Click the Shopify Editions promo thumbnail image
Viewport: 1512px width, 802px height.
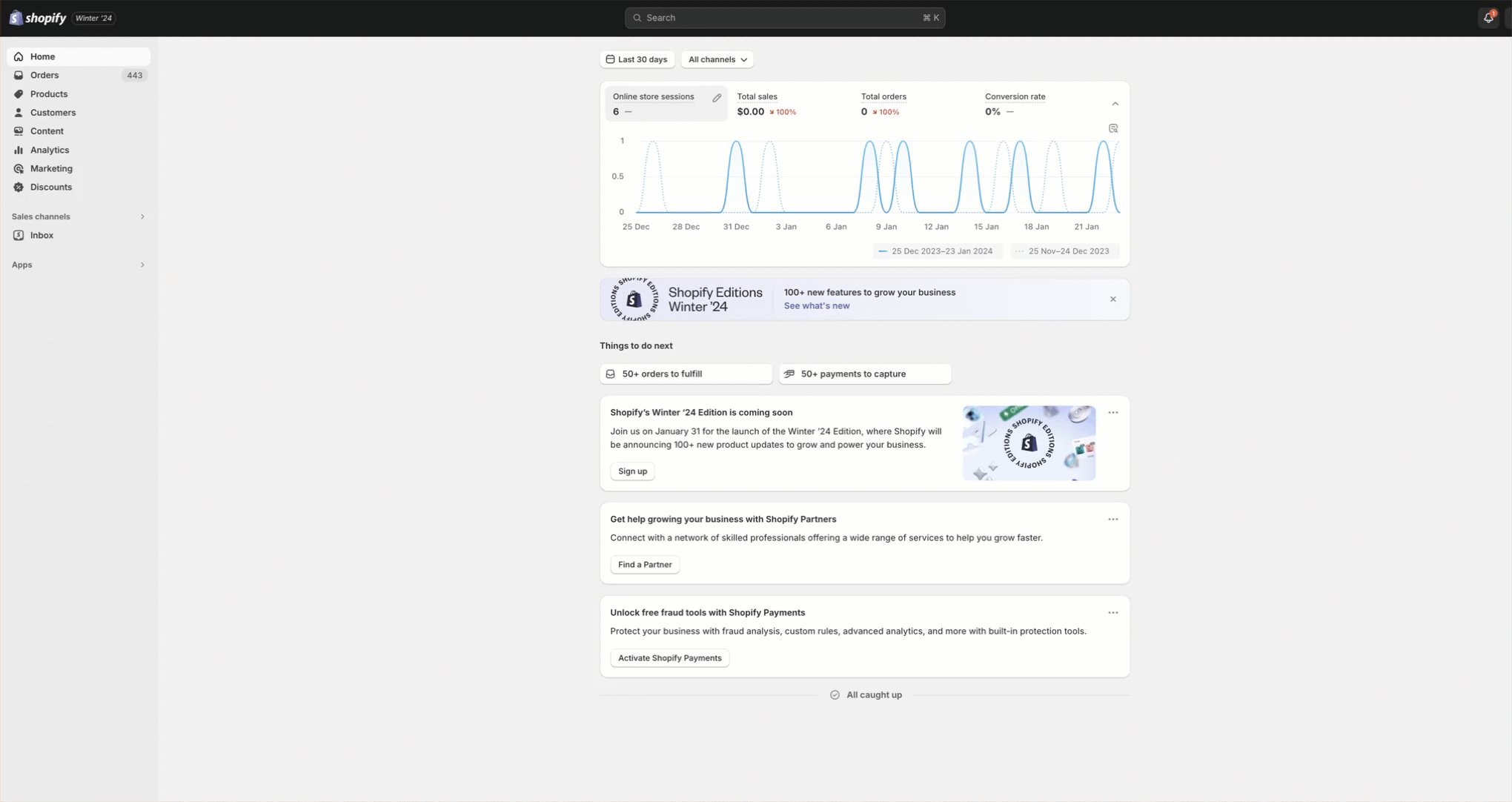click(1029, 443)
